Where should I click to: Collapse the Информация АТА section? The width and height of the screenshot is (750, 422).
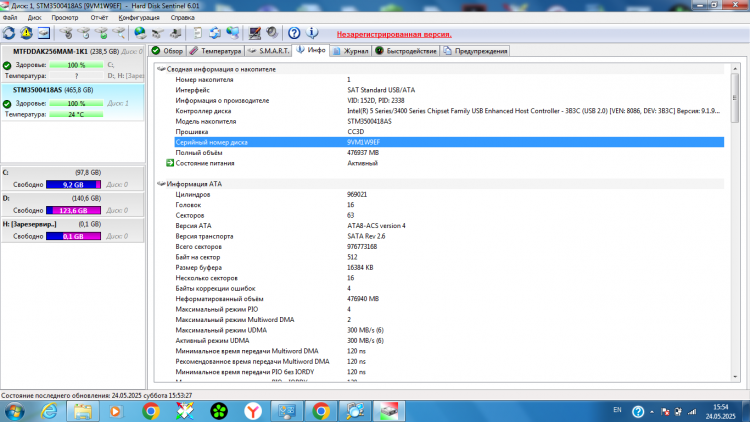(x=161, y=184)
